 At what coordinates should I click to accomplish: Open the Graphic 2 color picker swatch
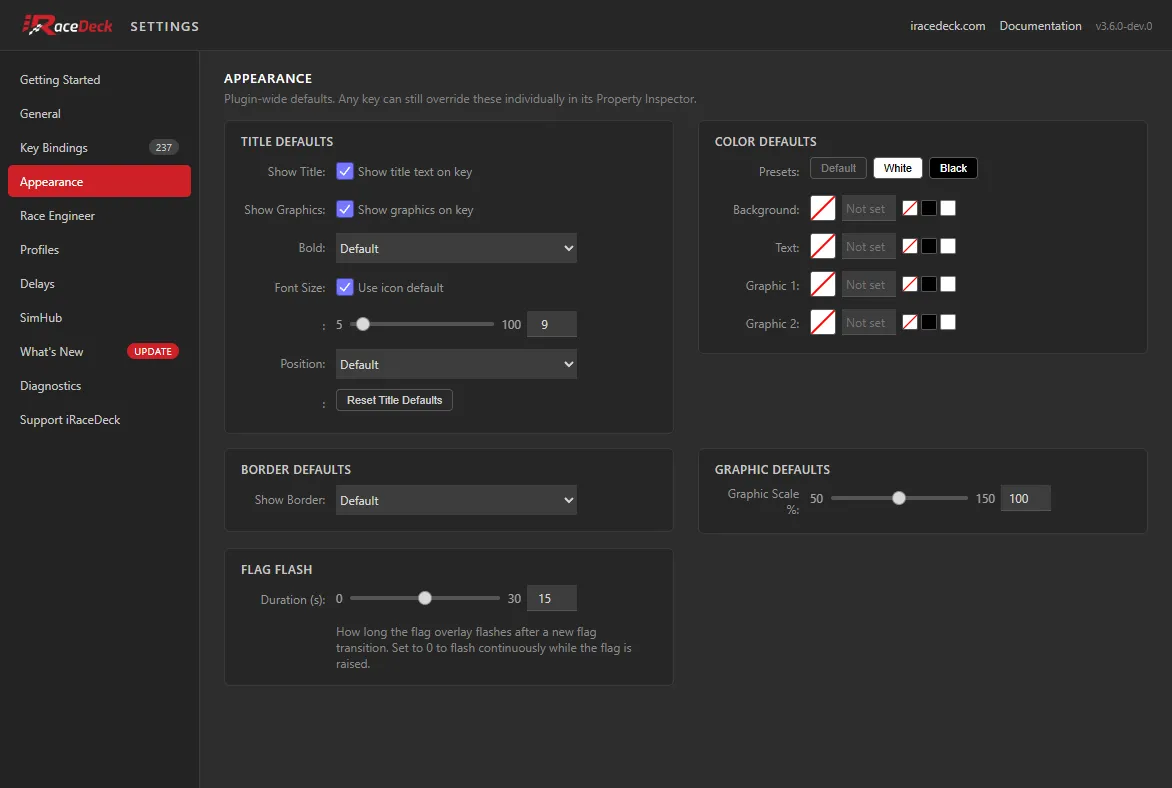coord(822,322)
